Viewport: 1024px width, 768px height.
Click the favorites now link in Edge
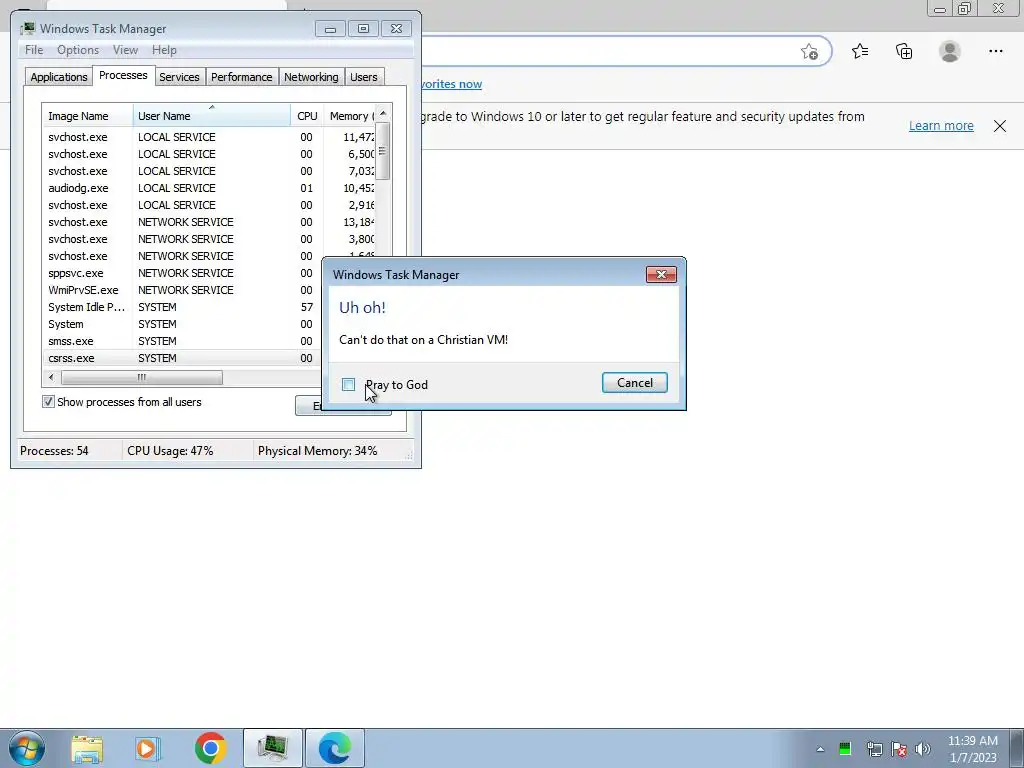point(452,84)
